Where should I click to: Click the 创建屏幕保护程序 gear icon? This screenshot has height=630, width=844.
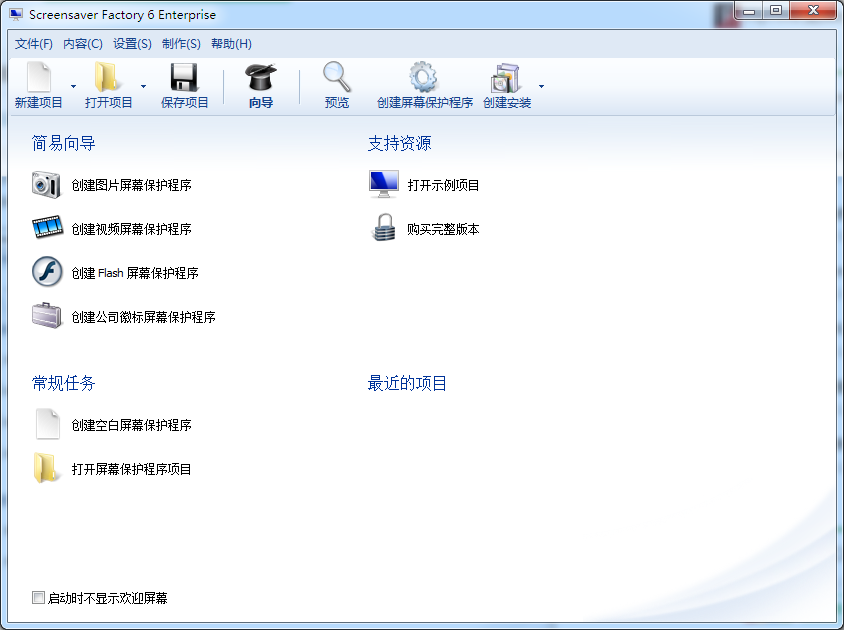423,78
